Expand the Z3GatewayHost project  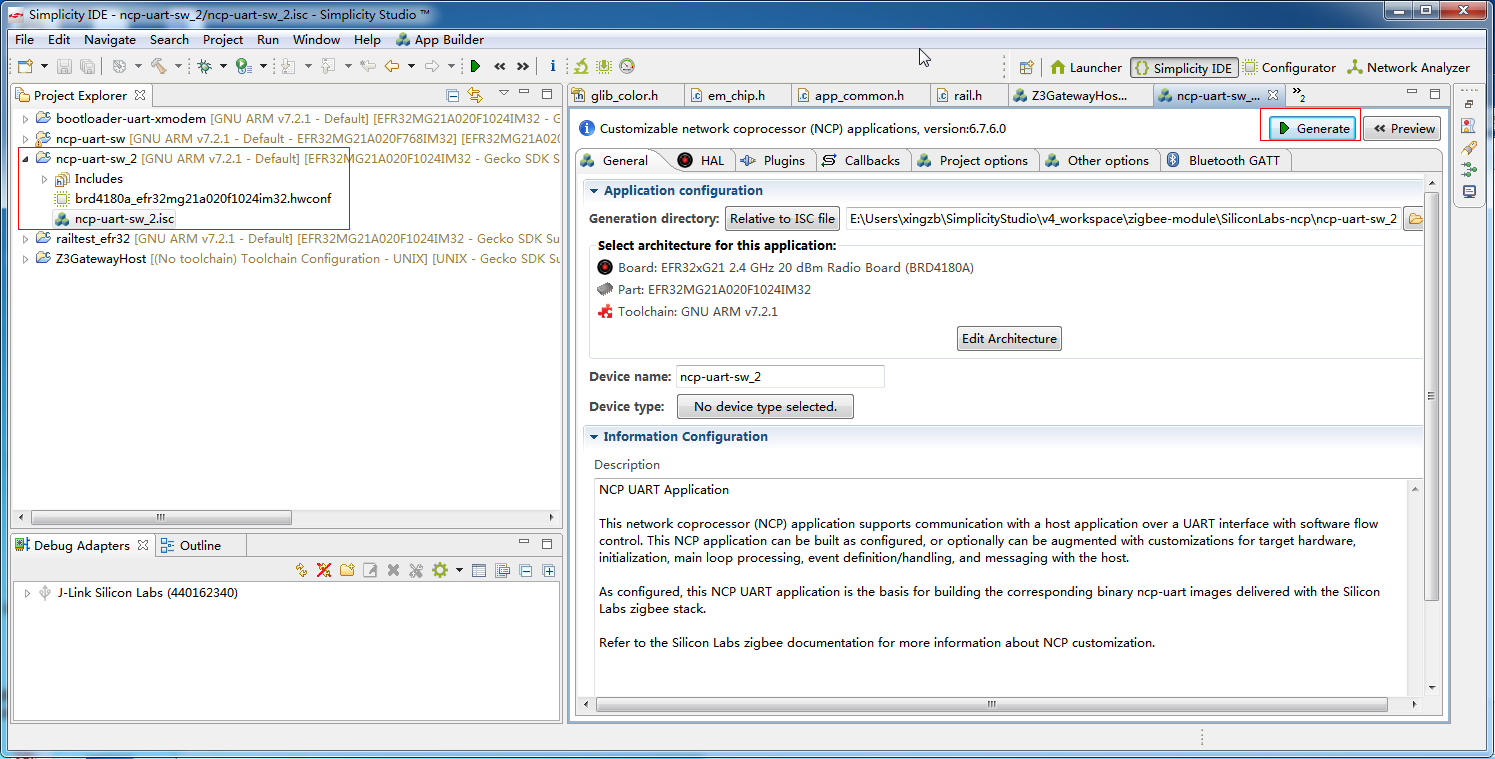point(25,258)
